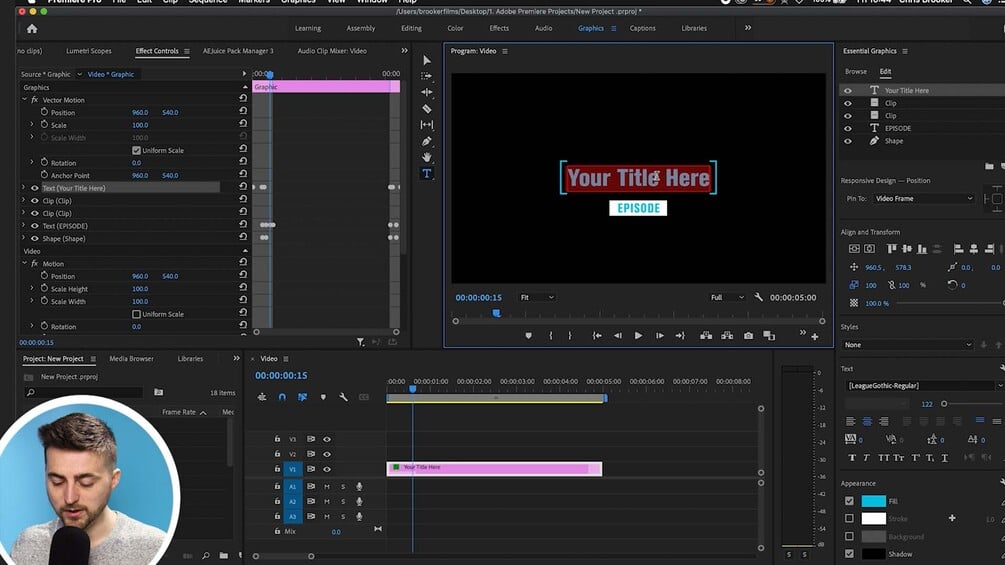Switch to the Color workspace
The height and width of the screenshot is (565, 1005).
[455, 28]
